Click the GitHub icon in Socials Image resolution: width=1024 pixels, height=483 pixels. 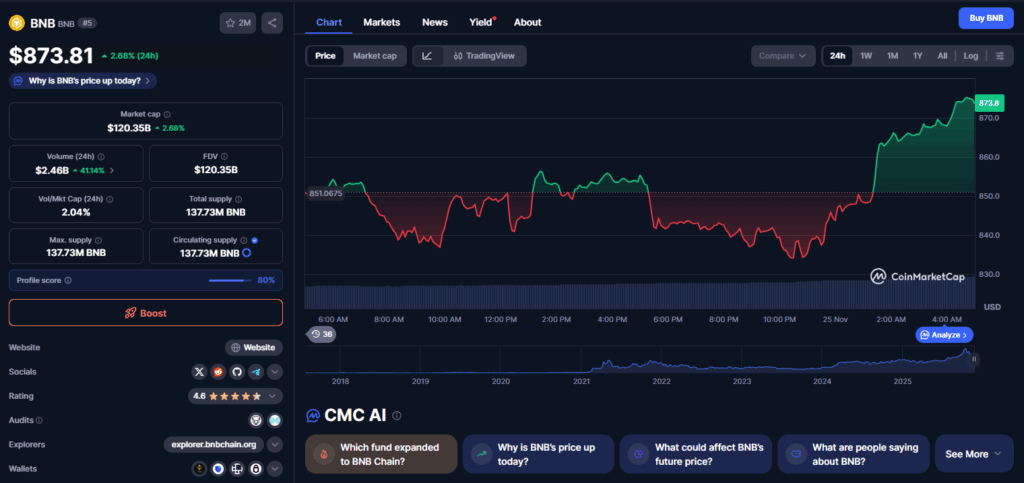(237, 371)
